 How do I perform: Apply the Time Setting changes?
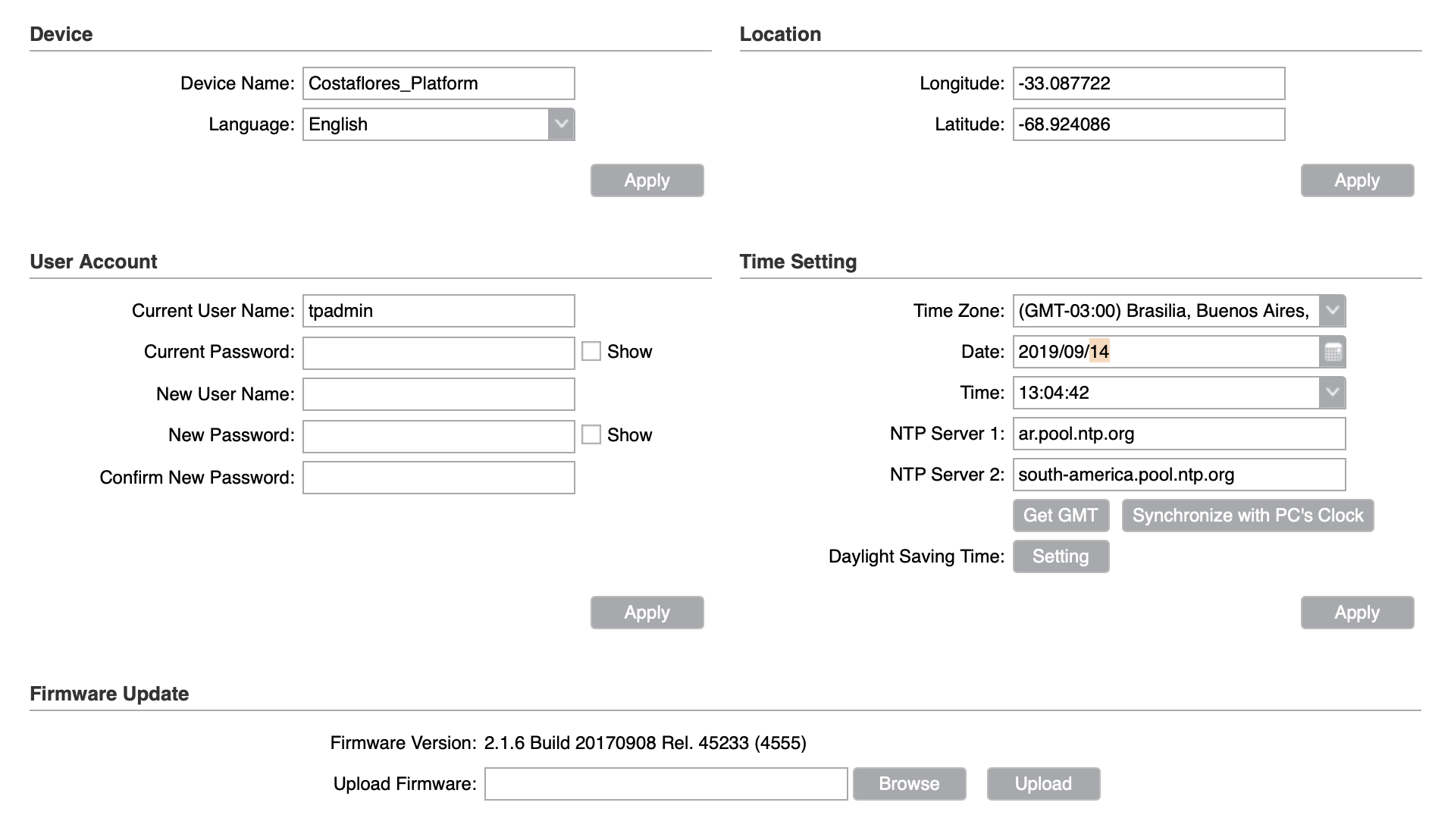[x=1358, y=613]
